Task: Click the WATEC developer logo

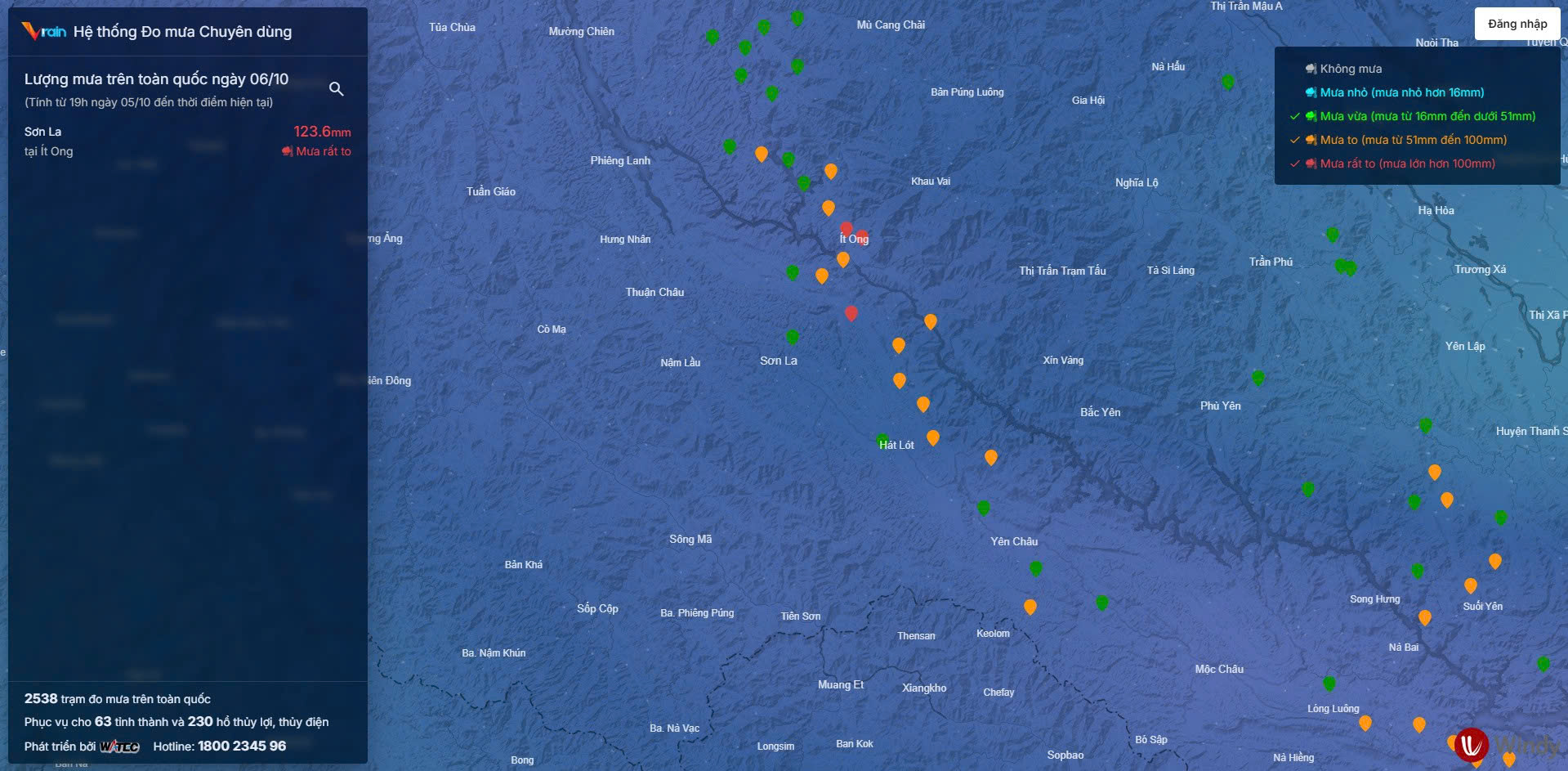Action: coord(119,746)
